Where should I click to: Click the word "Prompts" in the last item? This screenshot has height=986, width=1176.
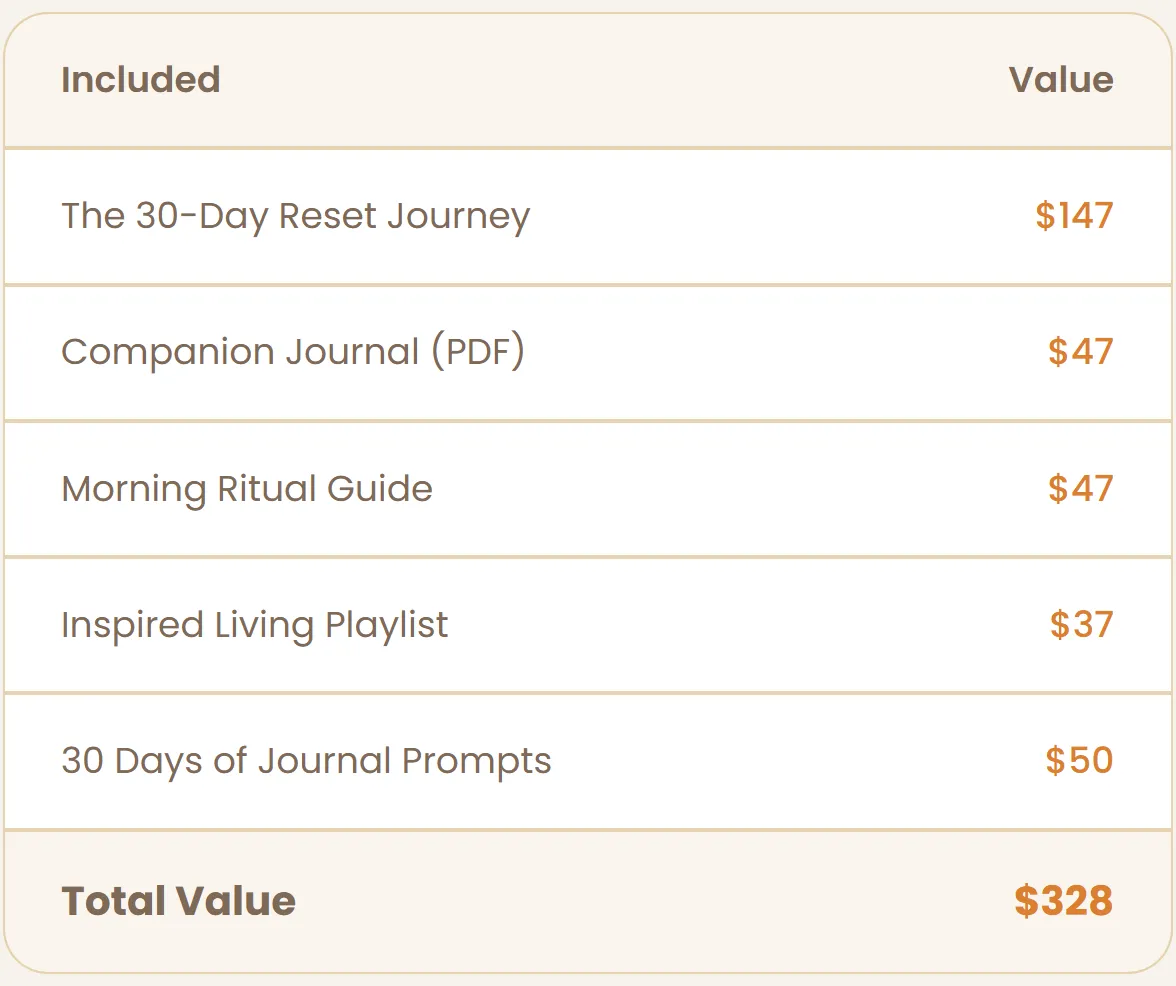[x=476, y=761]
